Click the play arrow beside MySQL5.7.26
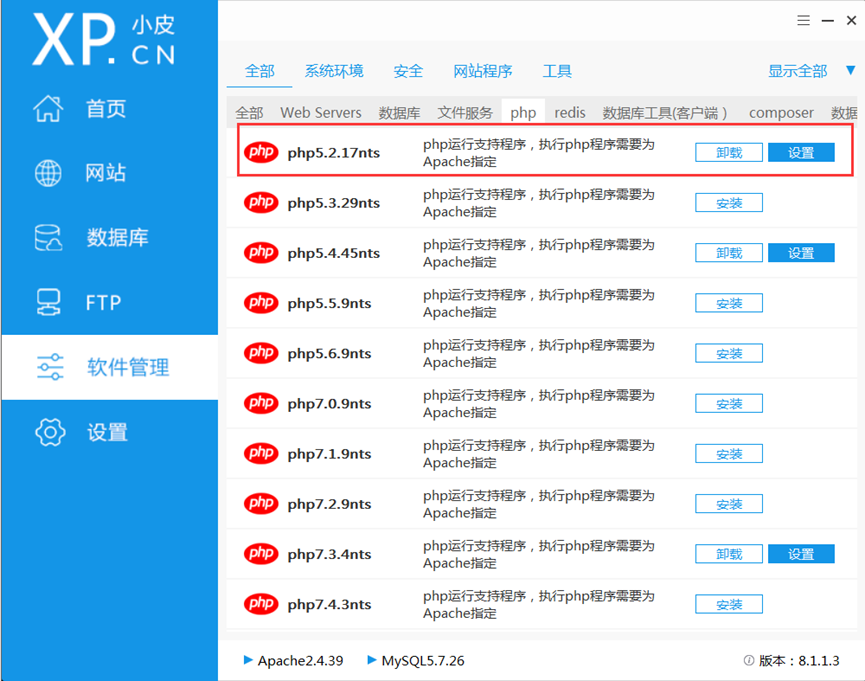The image size is (865, 681). click(x=372, y=659)
